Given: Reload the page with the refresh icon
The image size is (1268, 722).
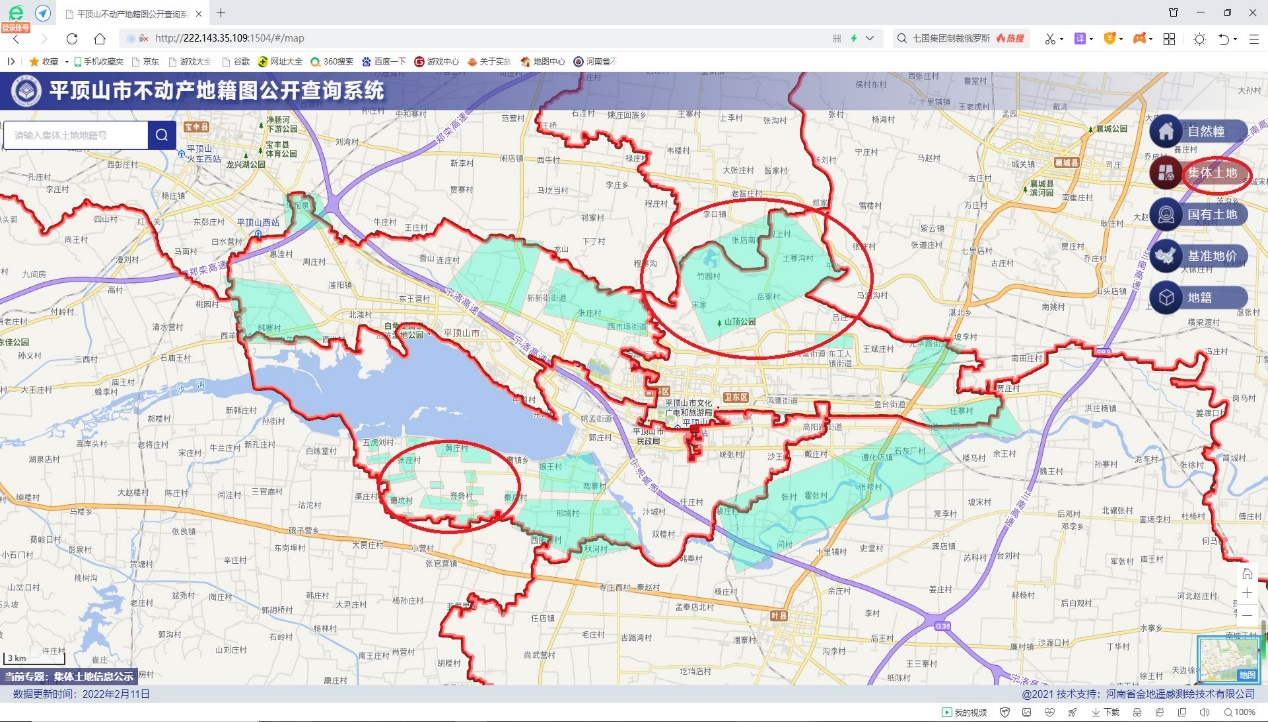Looking at the screenshot, I should [72, 38].
